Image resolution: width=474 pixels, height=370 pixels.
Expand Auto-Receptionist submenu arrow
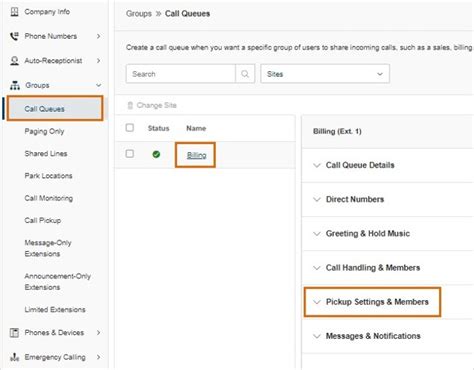98,61
